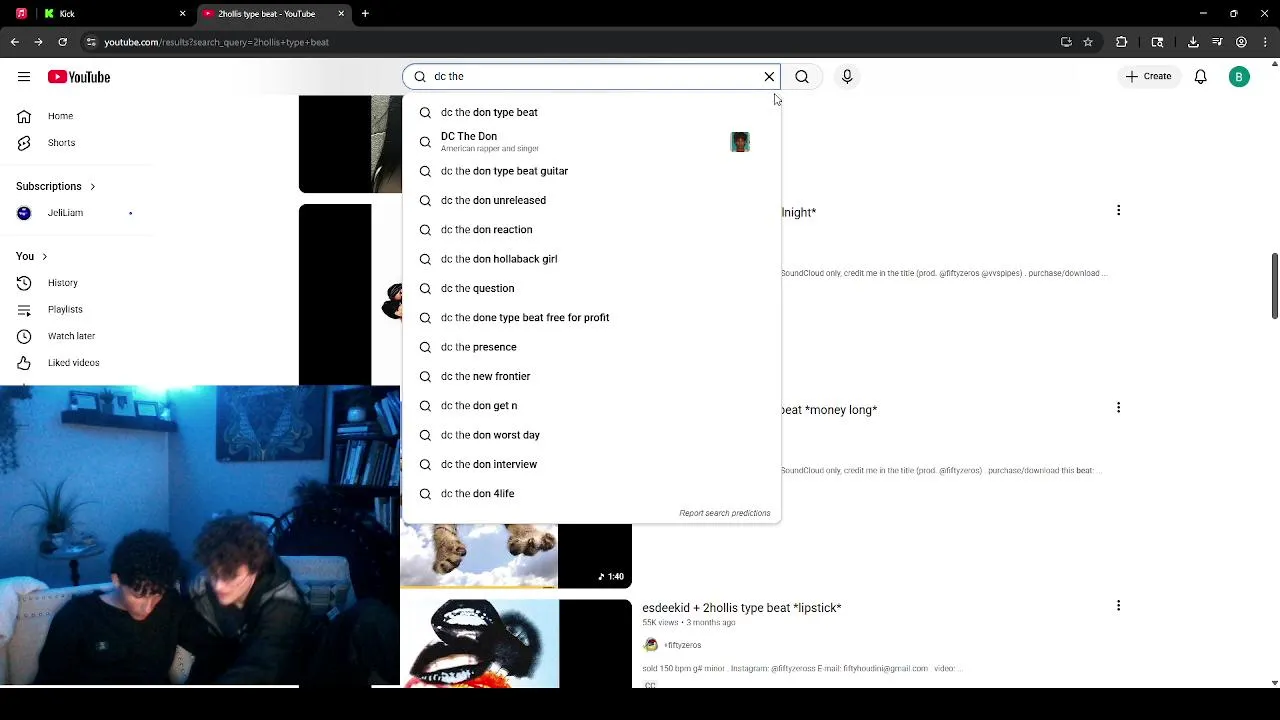The image size is (1280, 720).
Task: Open Shorts in the sidebar
Action: coord(61,143)
